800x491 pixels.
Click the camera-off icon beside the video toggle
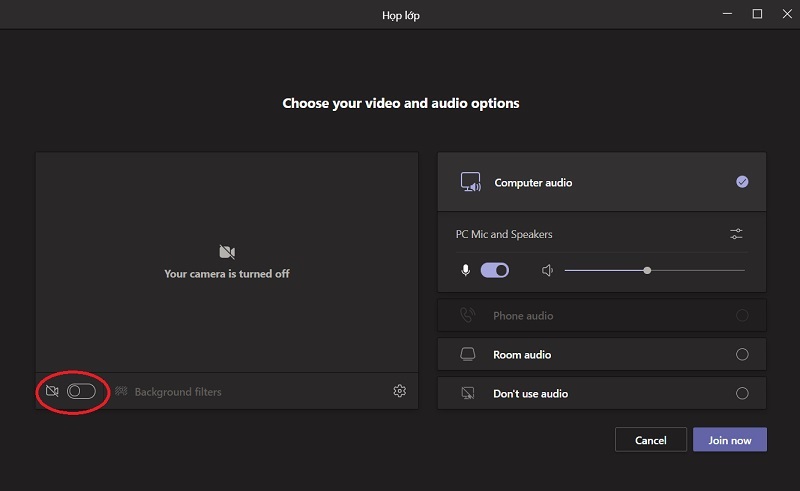click(52, 391)
